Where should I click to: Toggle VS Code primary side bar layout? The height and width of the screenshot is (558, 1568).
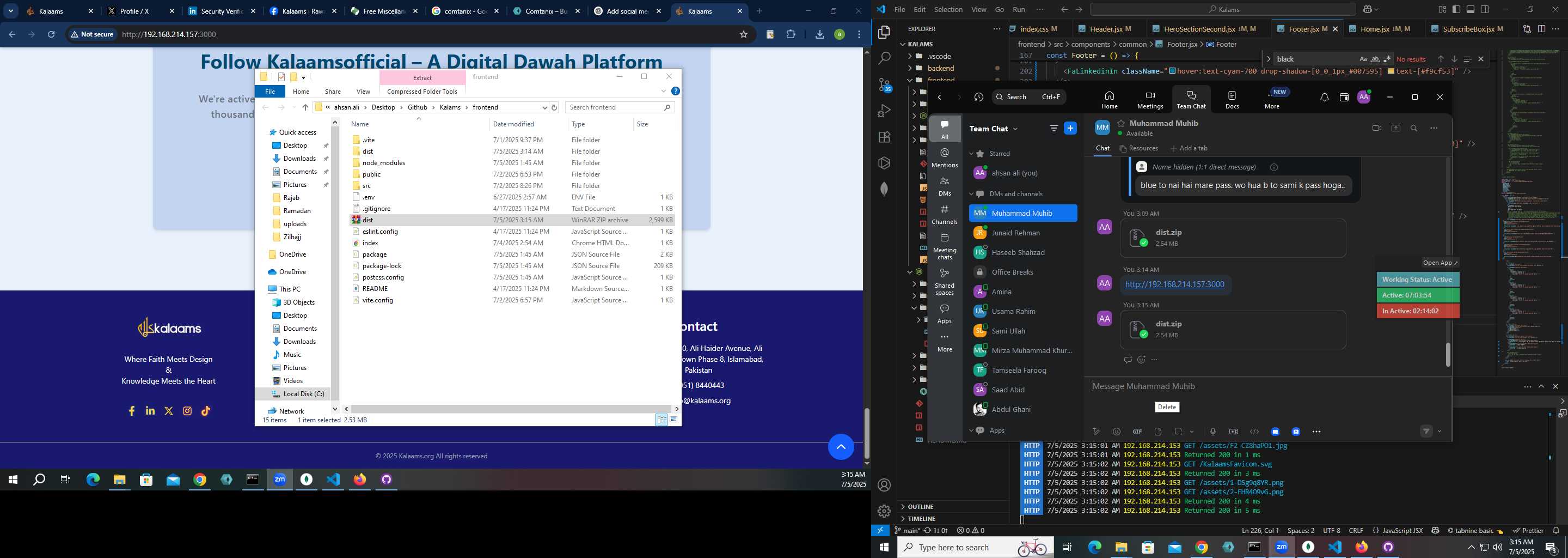click(1456, 10)
